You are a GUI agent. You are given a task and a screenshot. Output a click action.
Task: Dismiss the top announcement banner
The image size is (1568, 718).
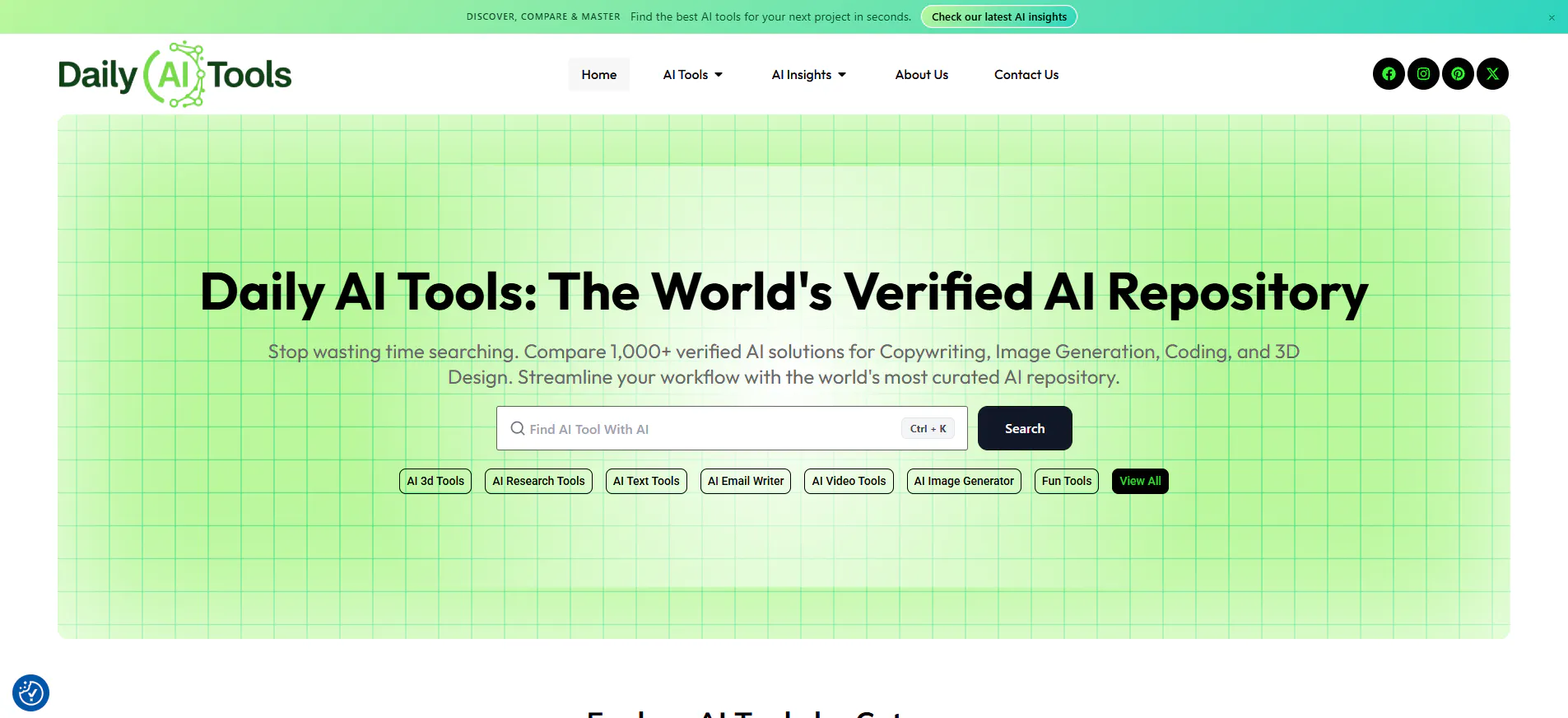[1552, 17]
